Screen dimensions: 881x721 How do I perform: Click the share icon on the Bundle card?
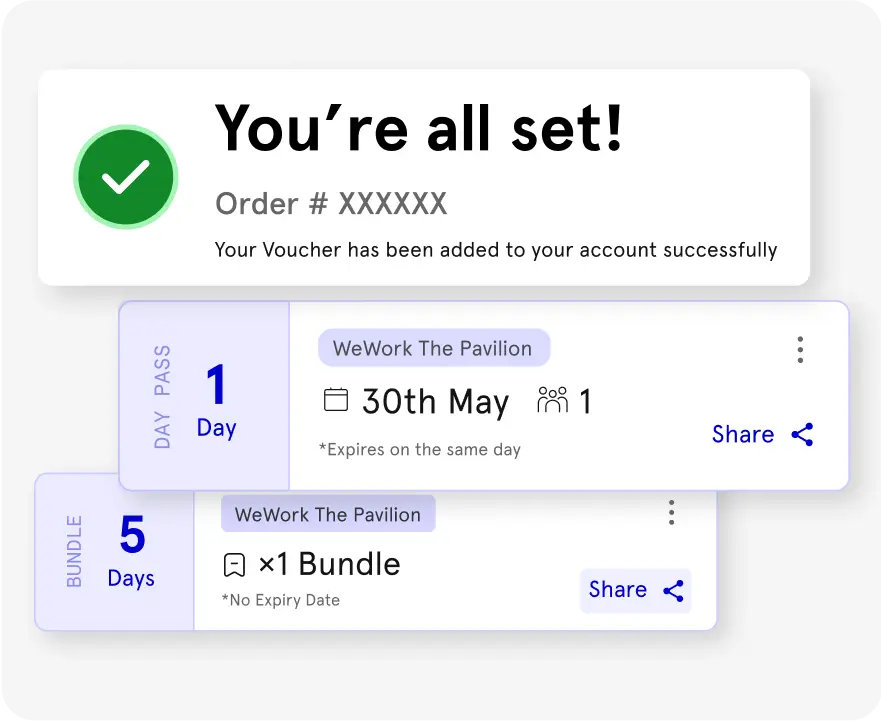point(674,590)
